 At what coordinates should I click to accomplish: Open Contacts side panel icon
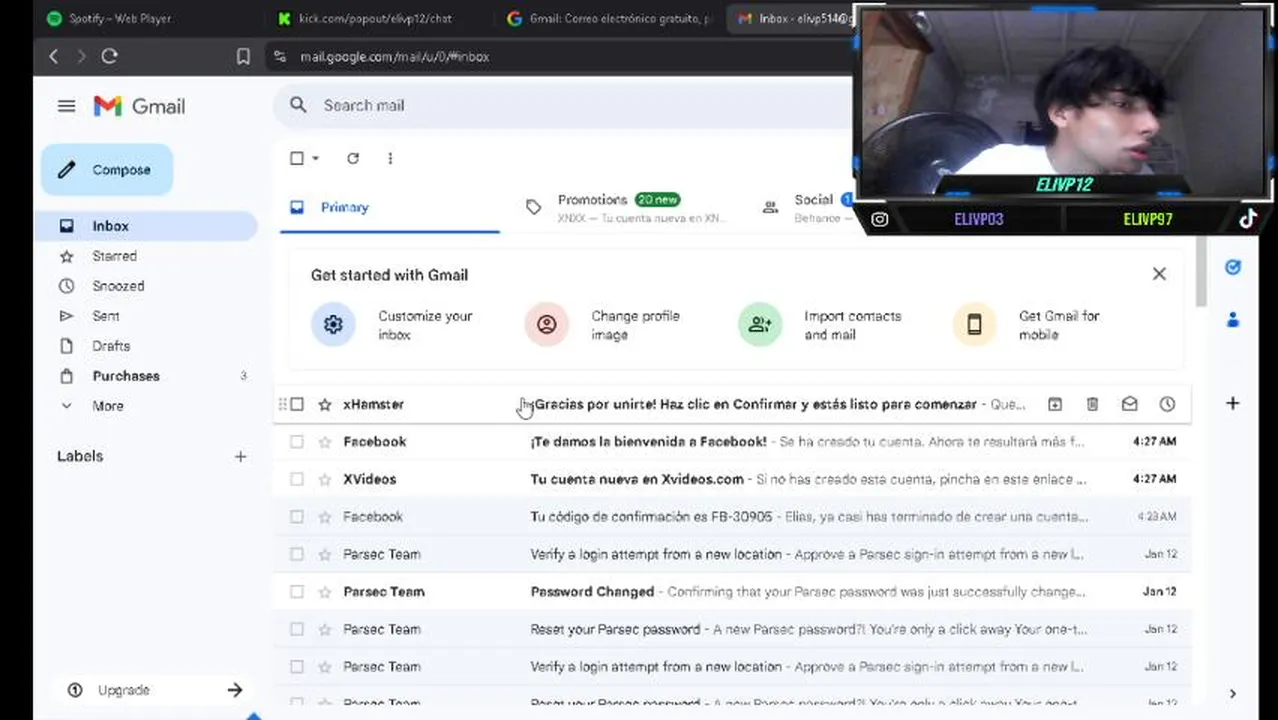click(1232, 320)
